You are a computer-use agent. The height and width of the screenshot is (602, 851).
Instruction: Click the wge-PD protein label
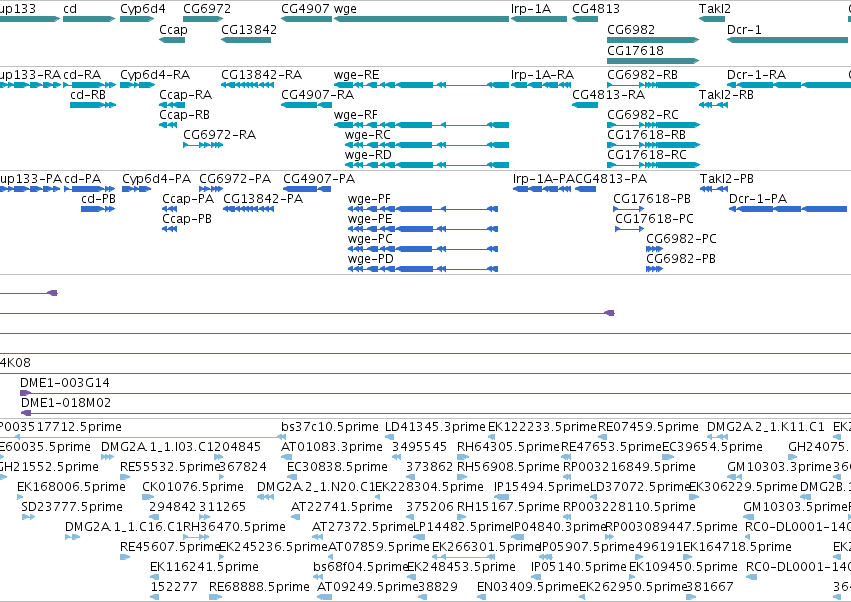pyautogui.click(x=371, y=259)
